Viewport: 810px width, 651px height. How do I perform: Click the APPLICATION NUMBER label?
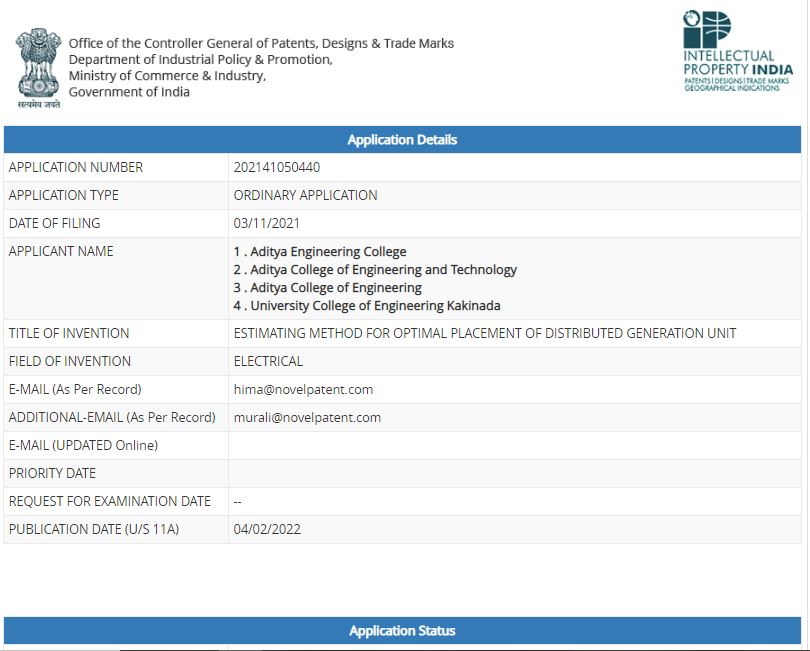[76, 167]
